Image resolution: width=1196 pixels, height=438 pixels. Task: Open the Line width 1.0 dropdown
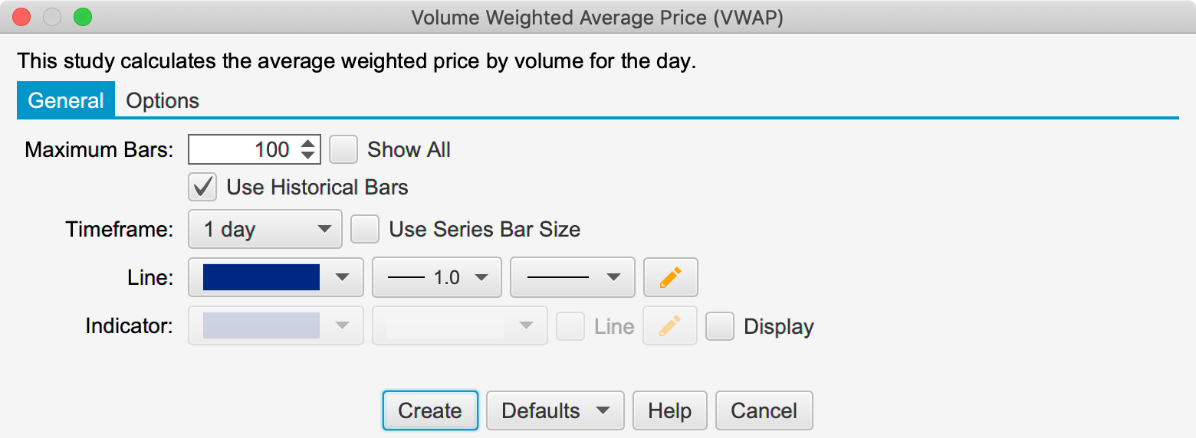436,278
